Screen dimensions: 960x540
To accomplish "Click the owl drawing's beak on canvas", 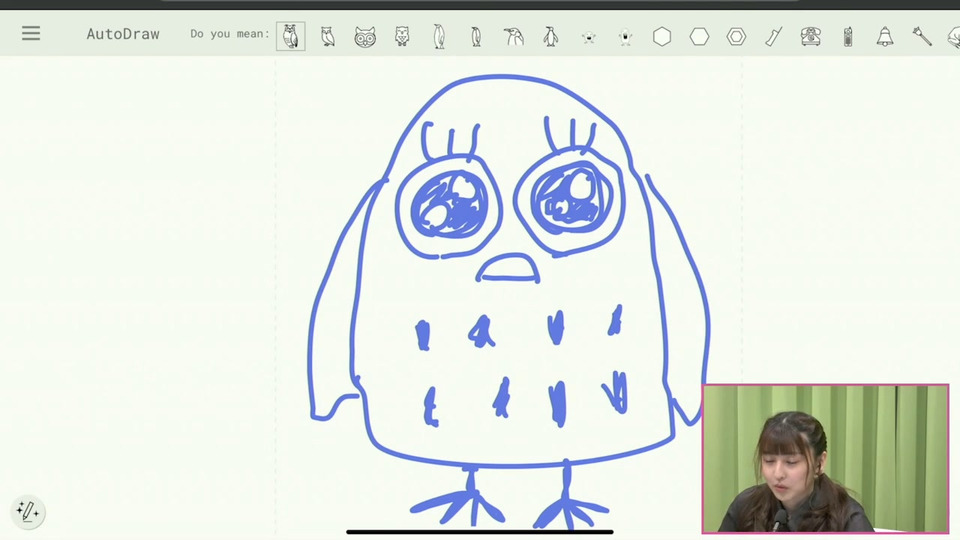I will (508, 268).
